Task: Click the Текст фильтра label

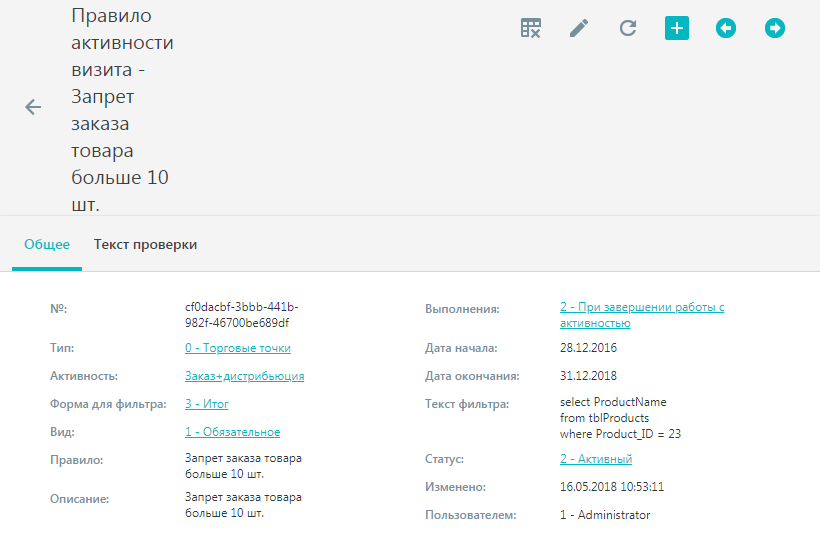Action: pos(467,404)
